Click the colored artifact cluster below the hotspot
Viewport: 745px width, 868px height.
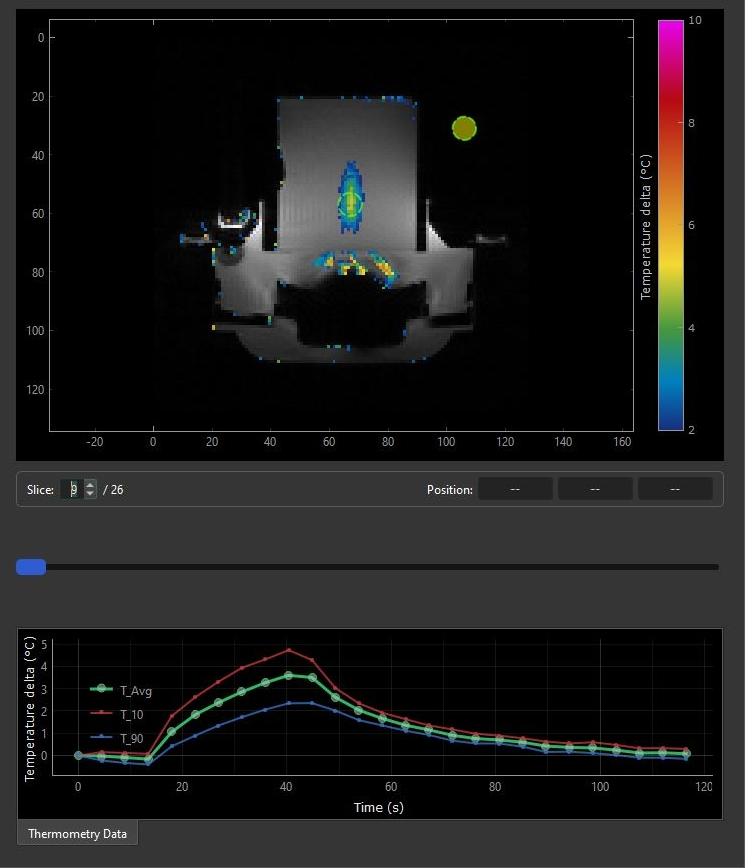[351, 265]
